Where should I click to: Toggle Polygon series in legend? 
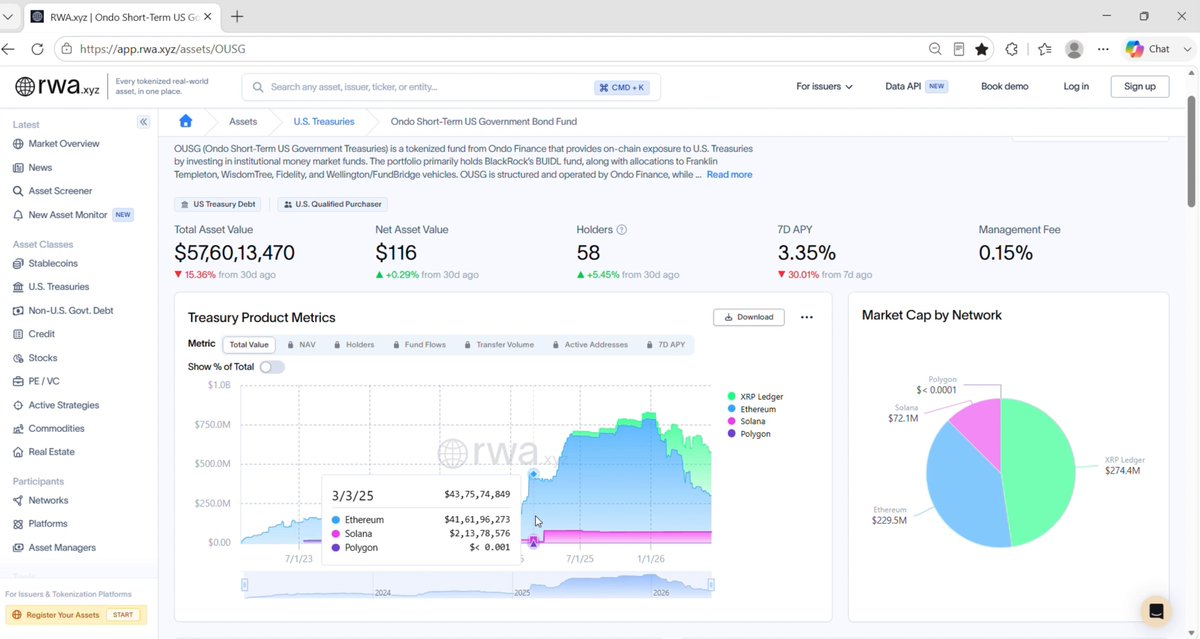[x=749, y=434]
